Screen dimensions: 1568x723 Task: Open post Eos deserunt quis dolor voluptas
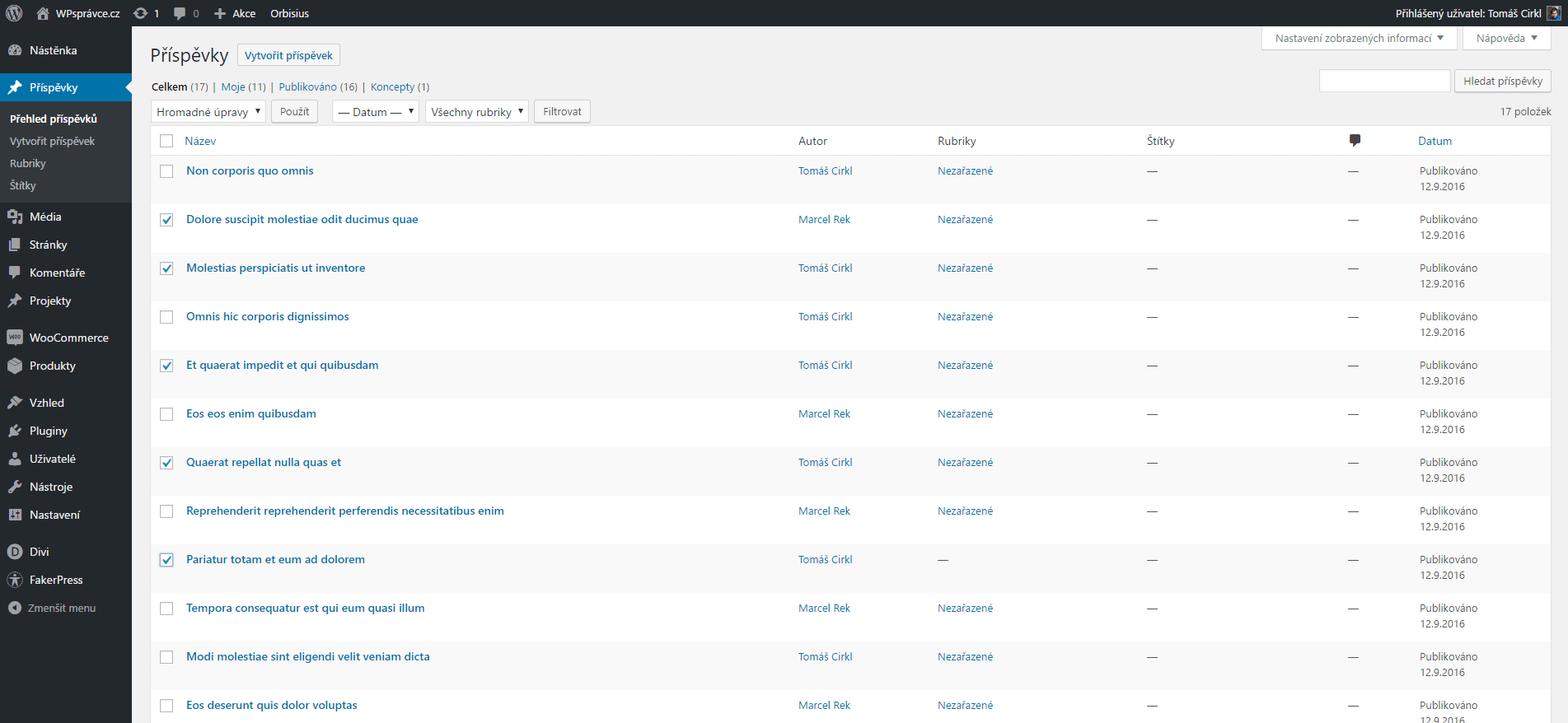pos(272,705)
